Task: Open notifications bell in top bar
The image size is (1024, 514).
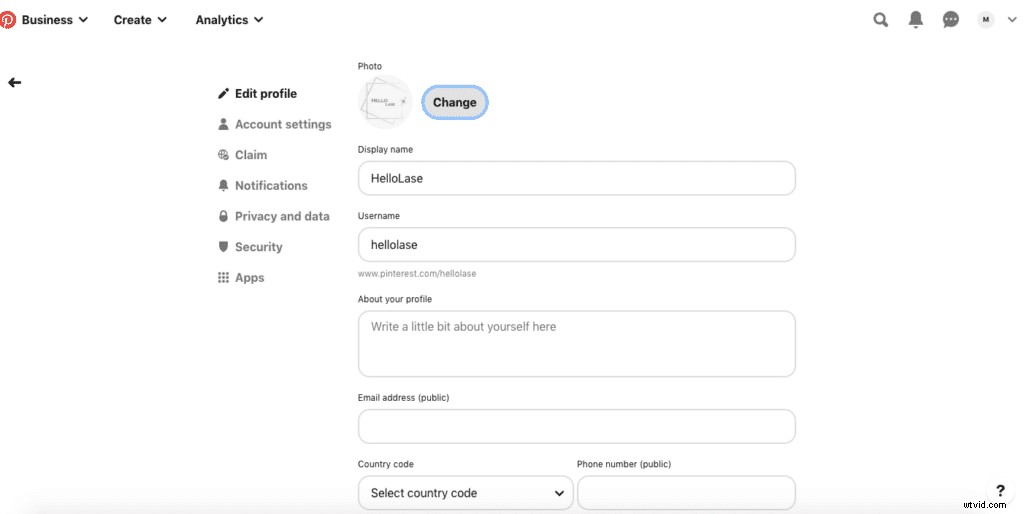Action: (x=915, y=19)
